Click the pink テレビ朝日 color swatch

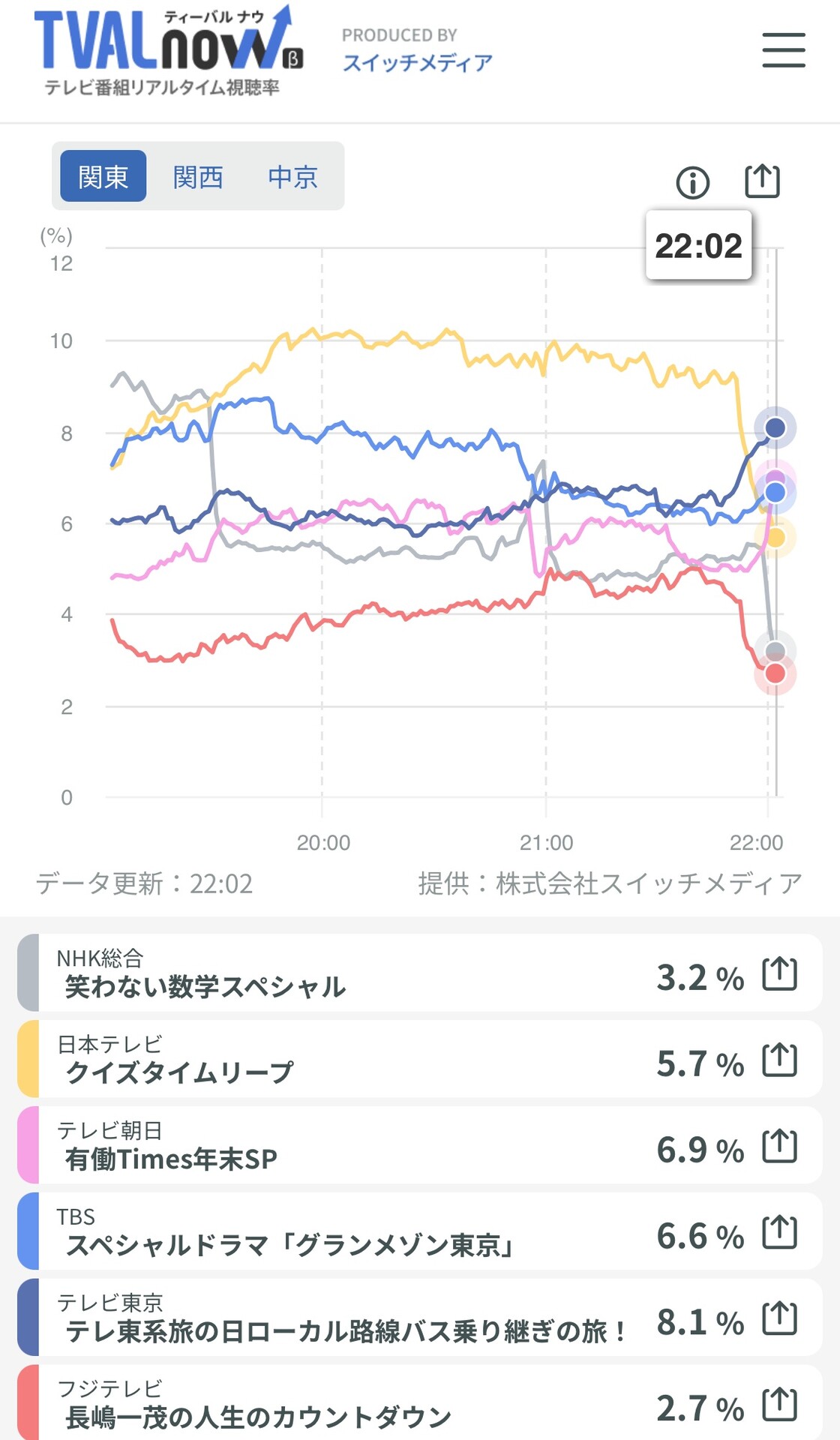click(x=28, y=1145)
